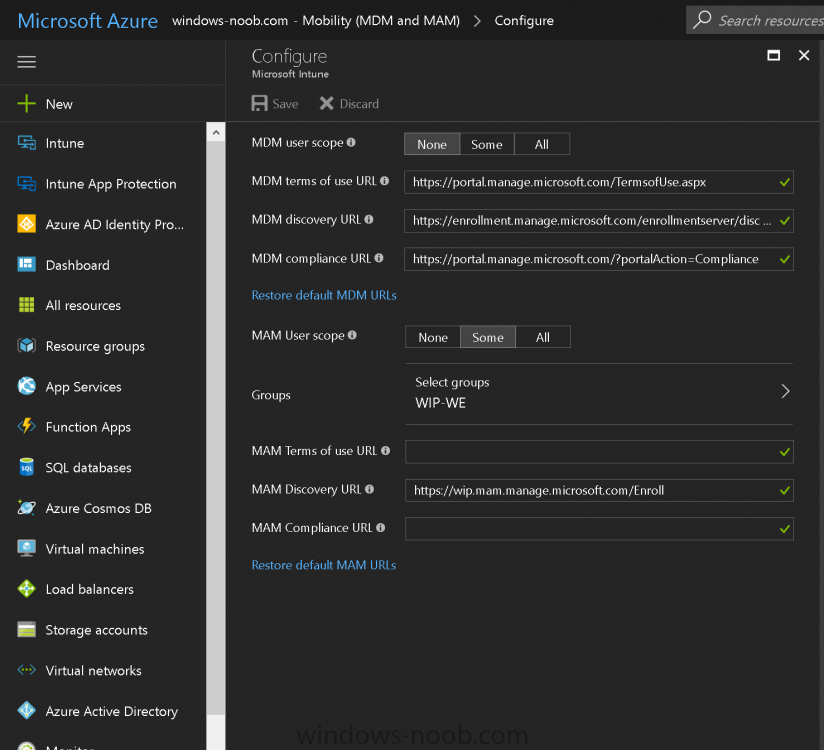Screen dimensions: 824x750
Task: Open Azure AD Identity Protection icon
Action: (26, 224)
